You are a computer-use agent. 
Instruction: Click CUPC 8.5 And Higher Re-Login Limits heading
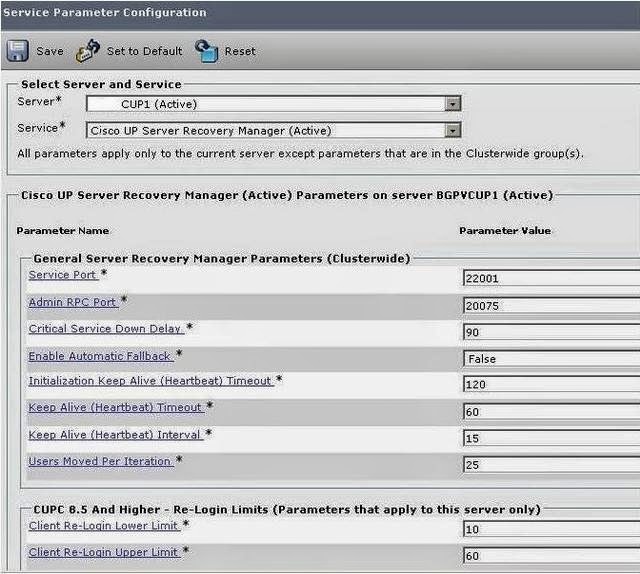[287, 510]
